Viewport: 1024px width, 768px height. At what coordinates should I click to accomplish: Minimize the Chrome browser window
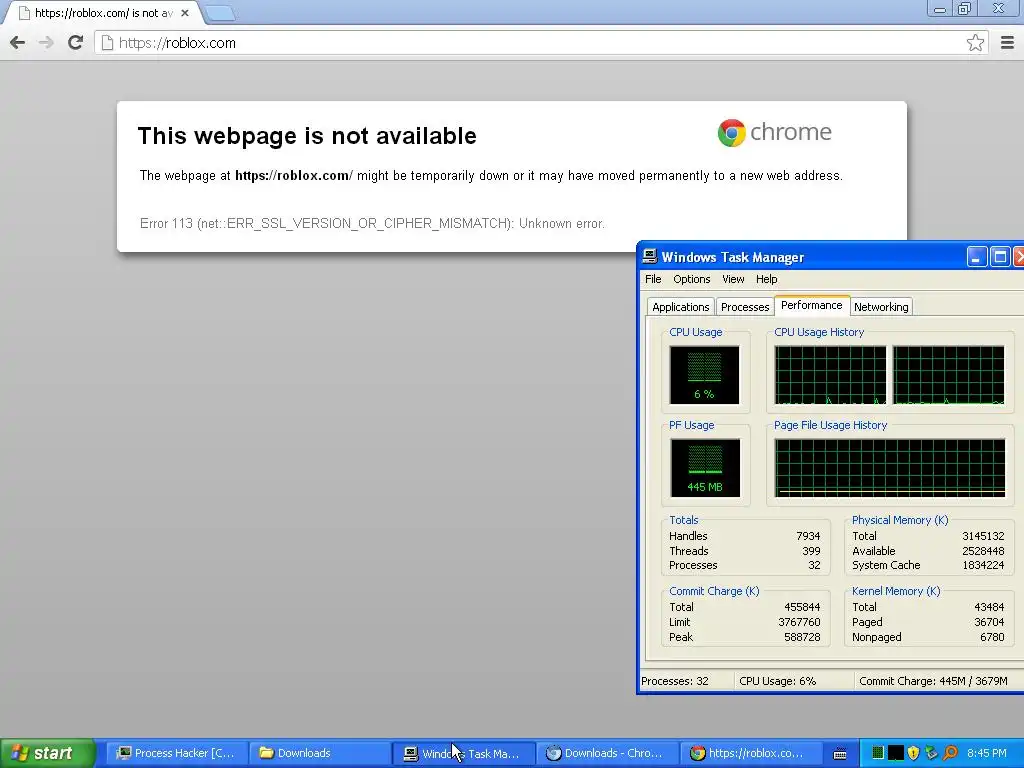[940, 9]
